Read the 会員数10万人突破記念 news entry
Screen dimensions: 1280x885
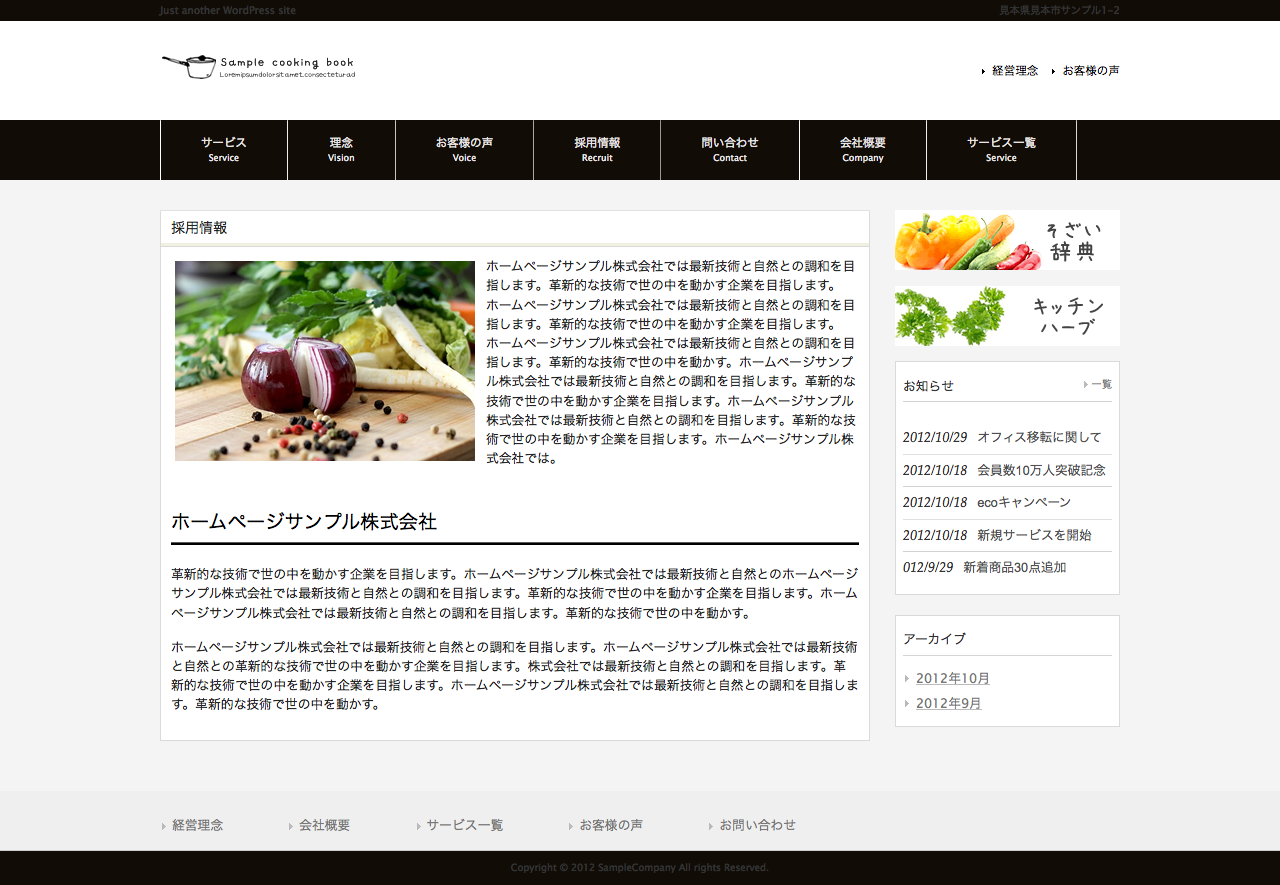point(1040,470)
